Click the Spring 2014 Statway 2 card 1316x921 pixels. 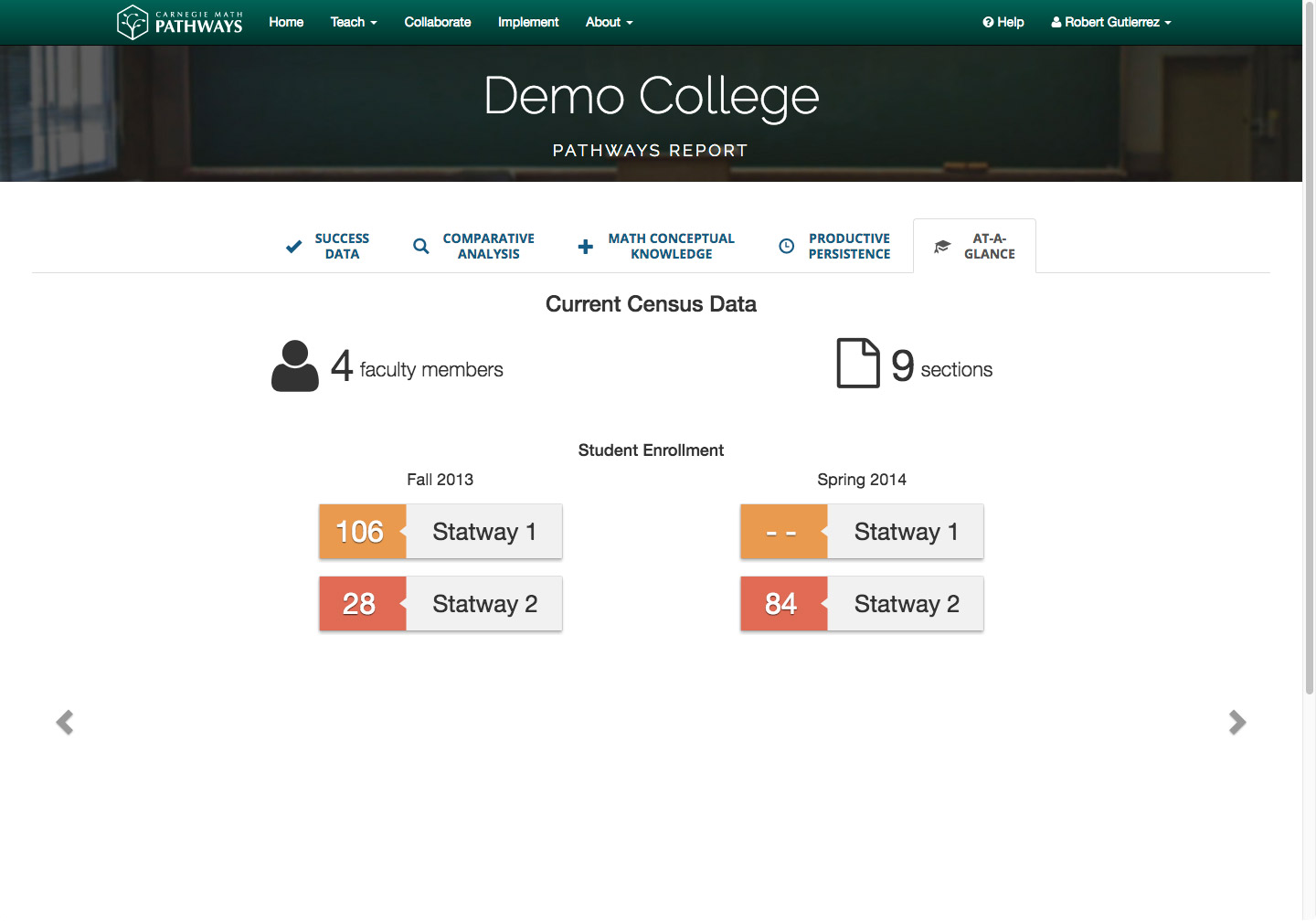(x=862, y=603)
